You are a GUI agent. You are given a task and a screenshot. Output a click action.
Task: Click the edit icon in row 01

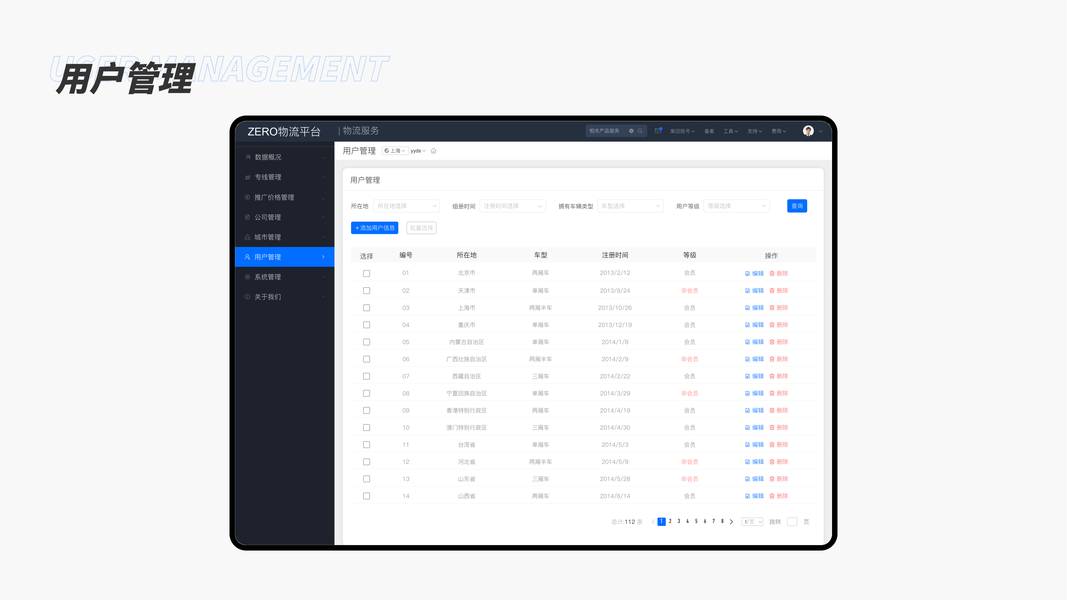click(747, 273)
